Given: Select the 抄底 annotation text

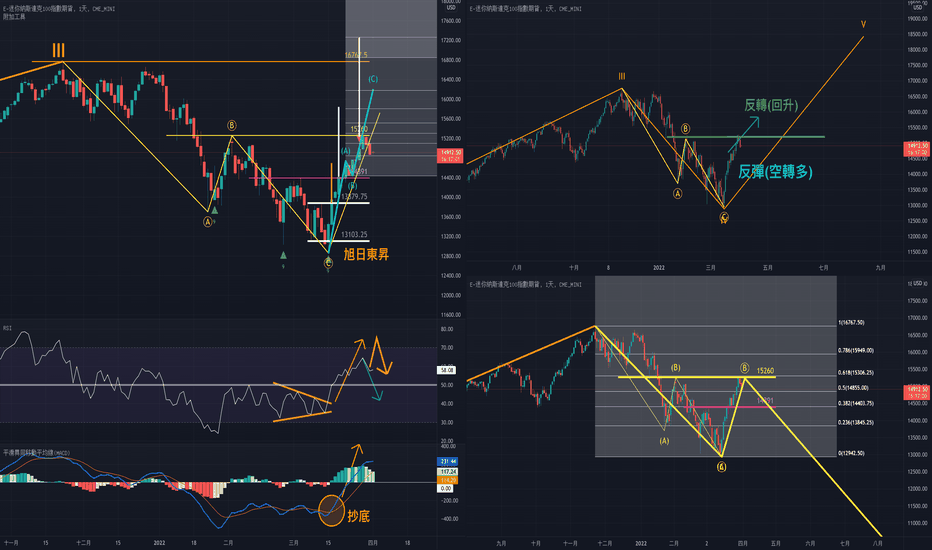Looking at the screenshot, I should (358, 516).
